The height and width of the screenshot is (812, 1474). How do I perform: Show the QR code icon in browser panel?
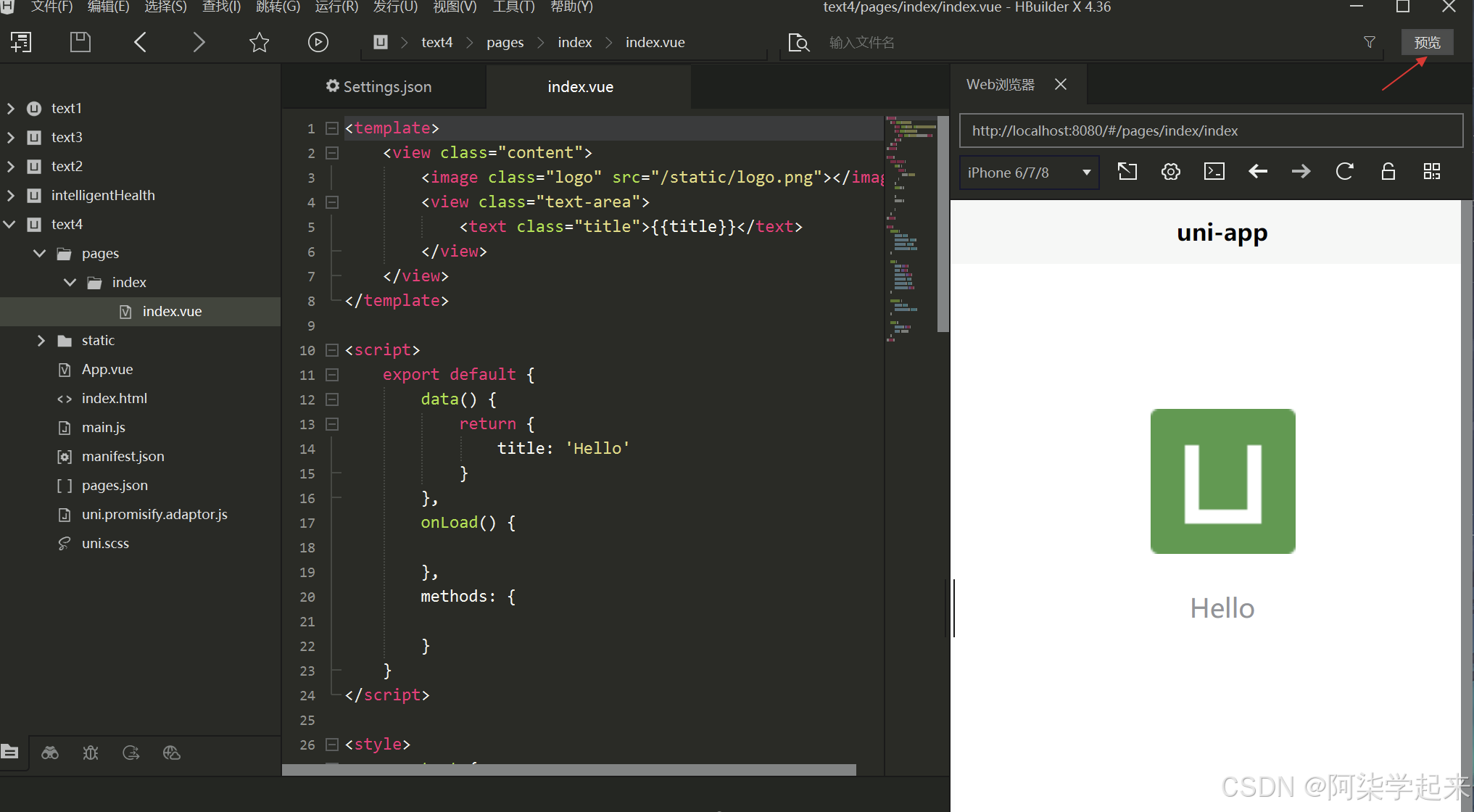pyautogui.click(x=1432, y=172)
